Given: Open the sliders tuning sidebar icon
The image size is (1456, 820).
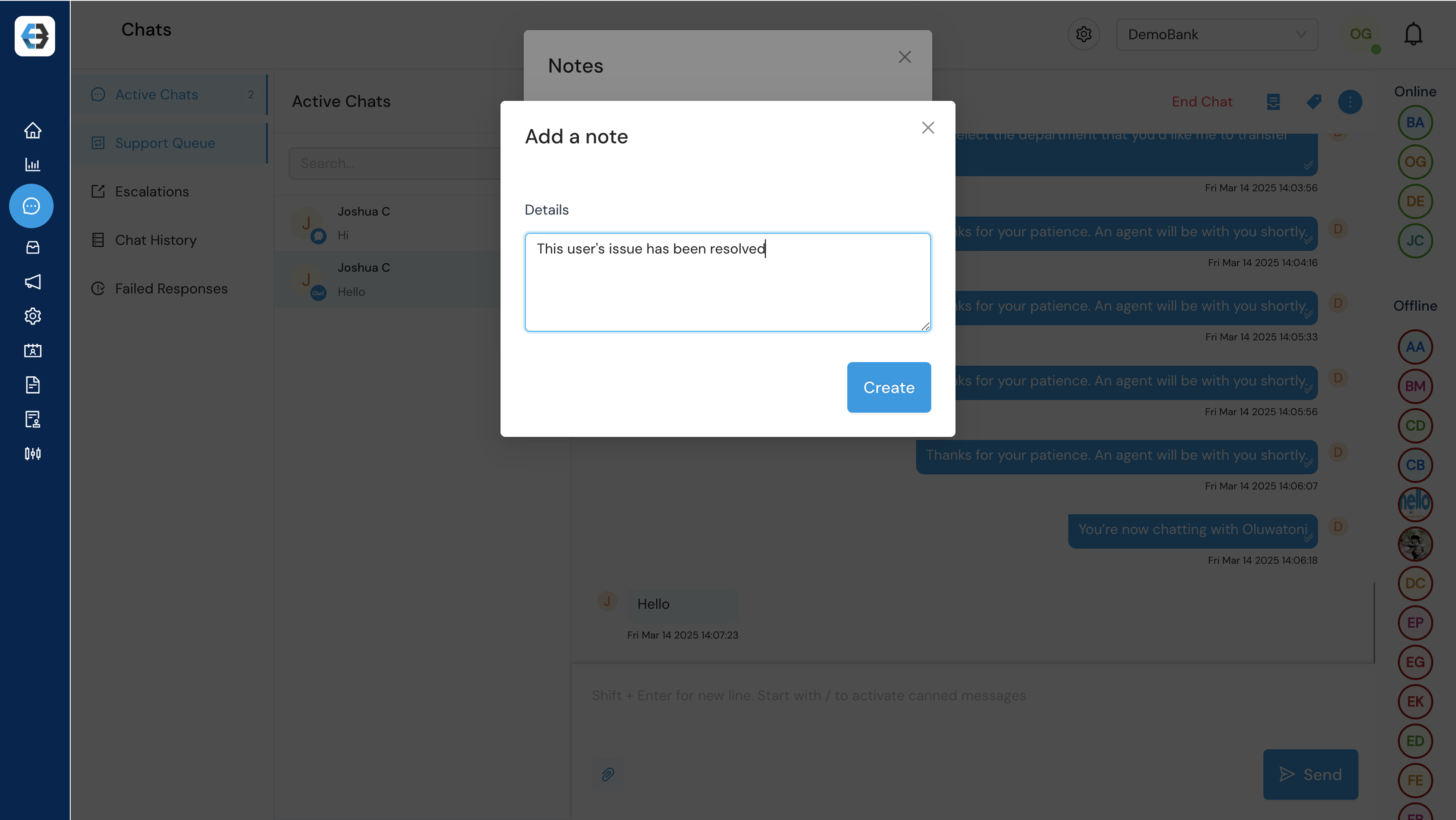Looking at the screenshot, I should pyautogui.click(x=33, y=453).
